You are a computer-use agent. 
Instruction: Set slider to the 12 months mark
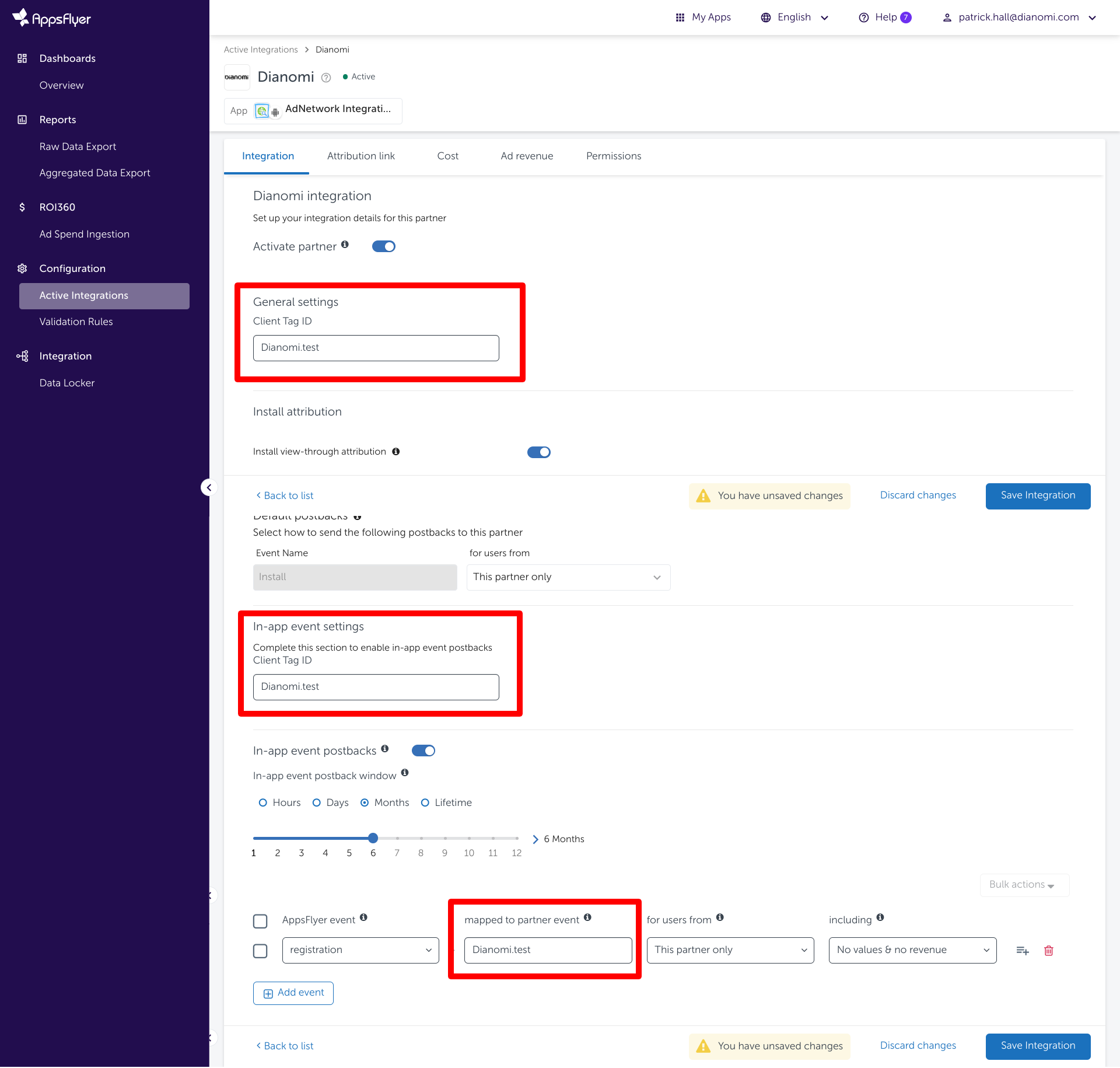[x=517, y=839]
